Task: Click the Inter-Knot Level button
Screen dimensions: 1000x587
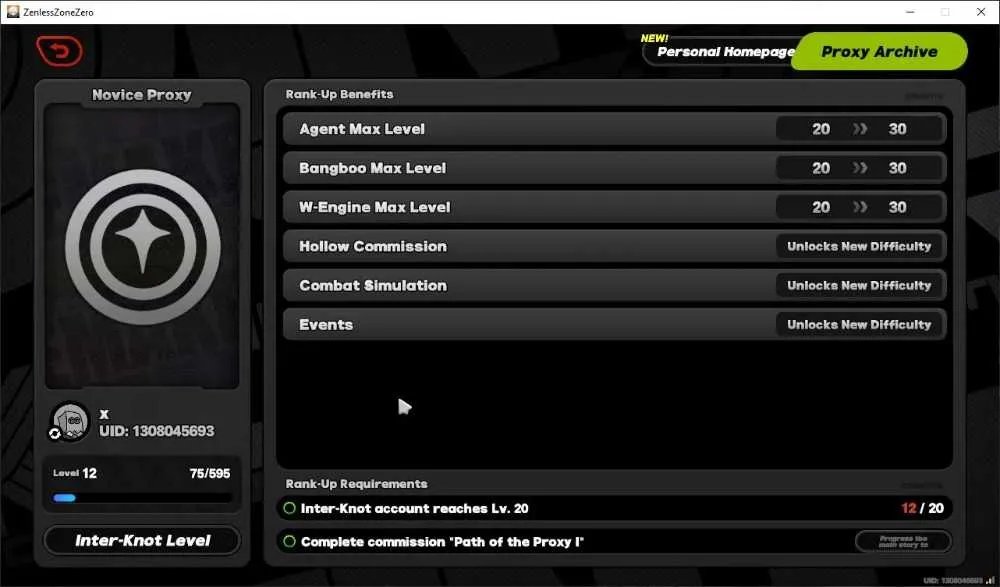Action: tap(142, 540)
